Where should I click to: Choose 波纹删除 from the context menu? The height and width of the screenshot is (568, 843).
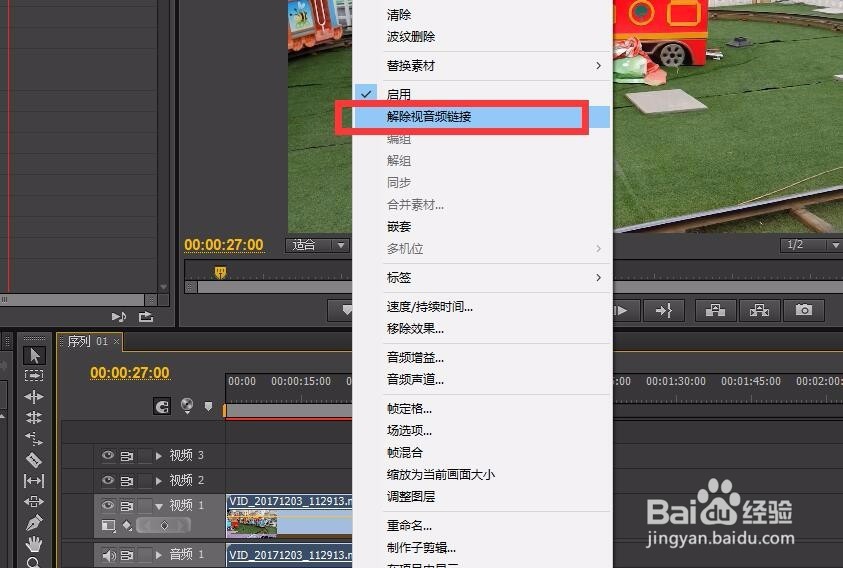[x=482, y=37]
